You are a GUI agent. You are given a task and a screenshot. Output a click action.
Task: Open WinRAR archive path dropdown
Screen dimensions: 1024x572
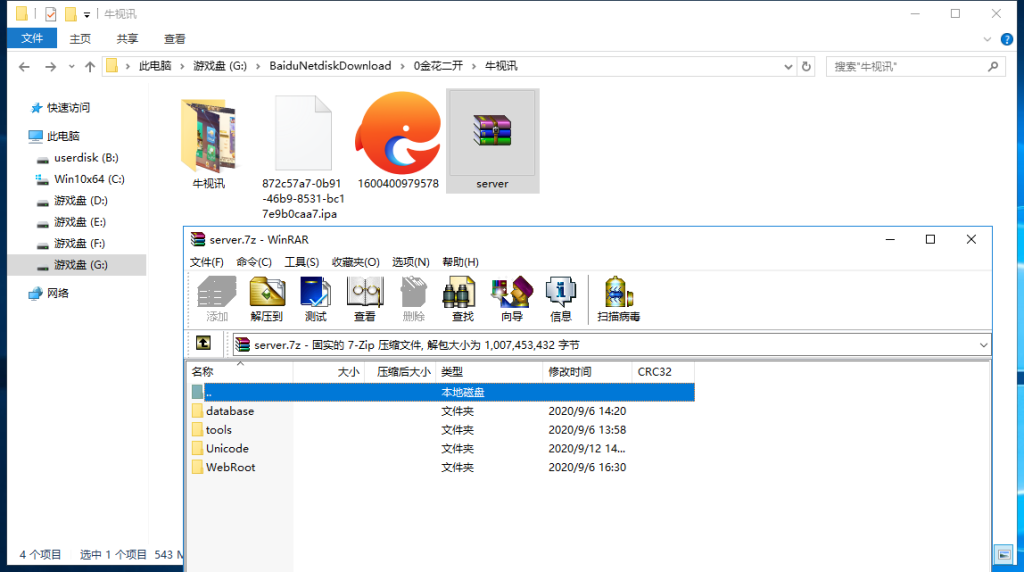pyautogui.click(x=984, y=345)
